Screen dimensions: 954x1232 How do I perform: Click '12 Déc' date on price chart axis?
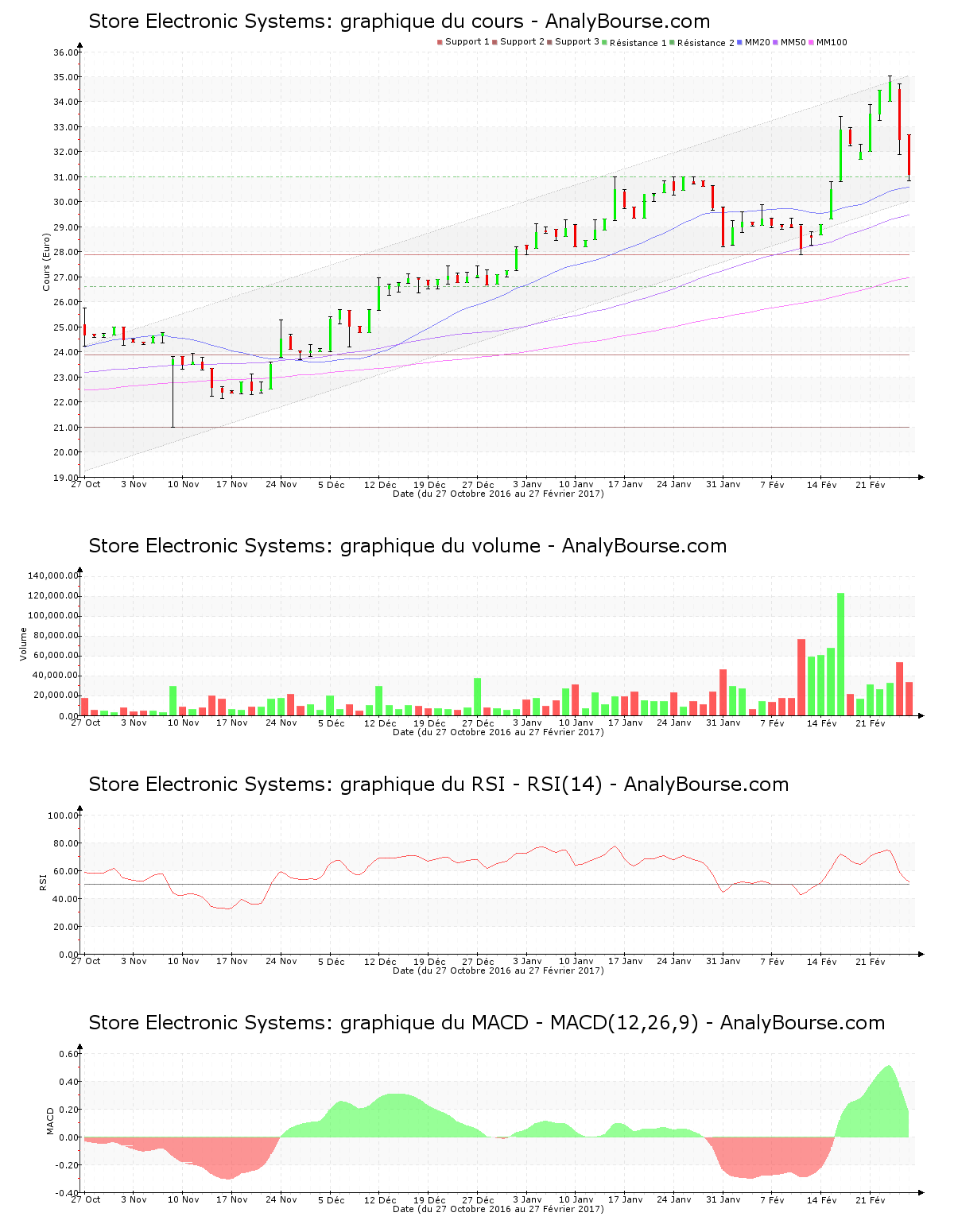tap(380, 484)
